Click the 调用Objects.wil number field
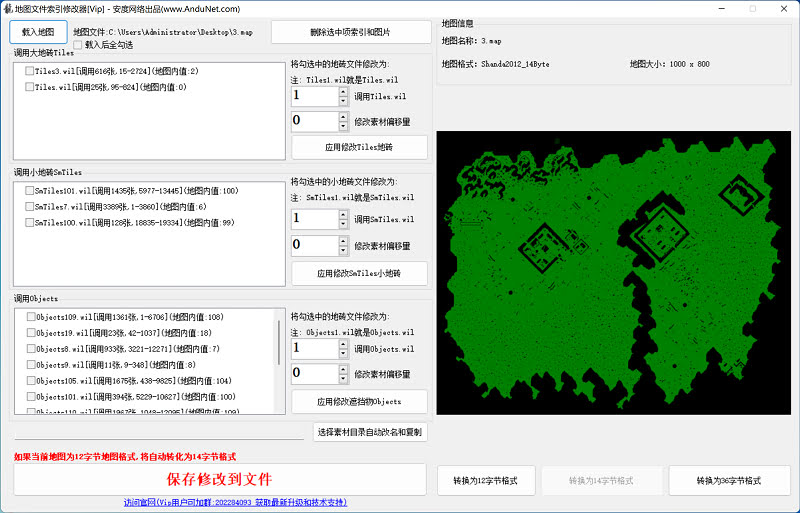Image resolution: width=800 pixels, height=513 pixels. pos(315,349)
